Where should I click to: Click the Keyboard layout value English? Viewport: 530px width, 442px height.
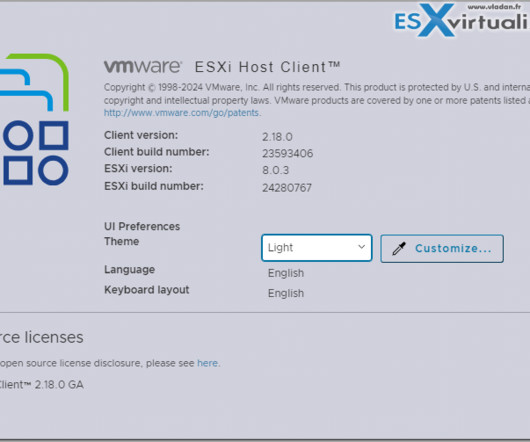point(286,293)
